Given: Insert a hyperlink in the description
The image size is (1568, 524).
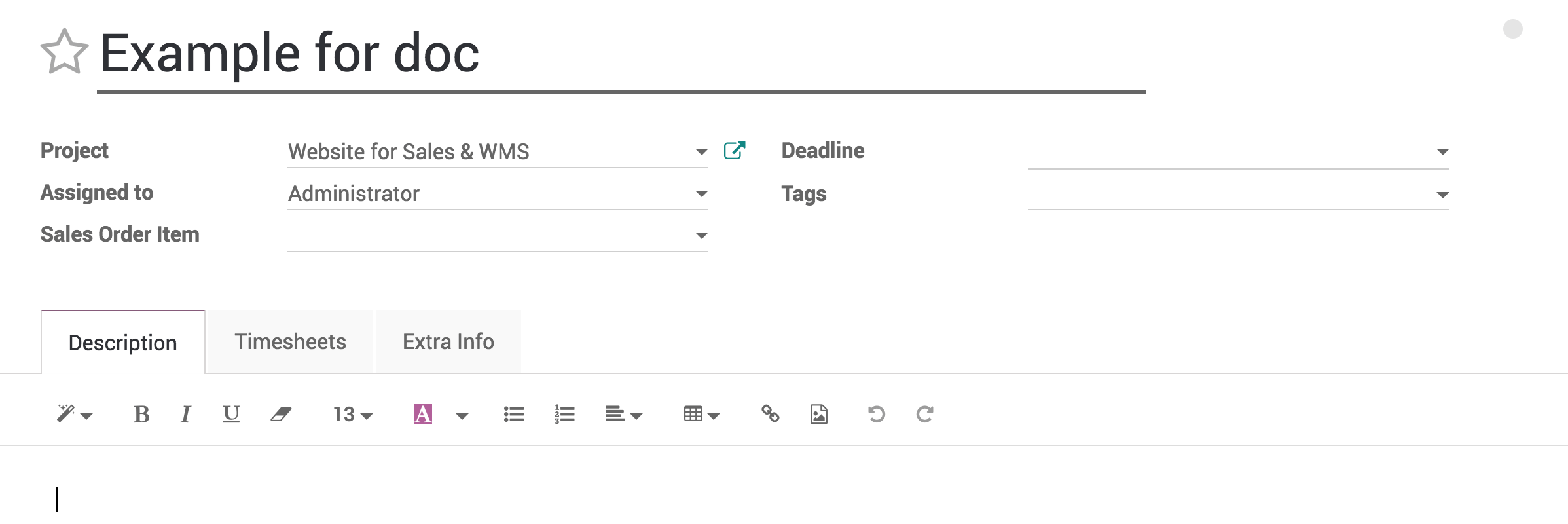Looking at the screenshot, I should point(769,413).
